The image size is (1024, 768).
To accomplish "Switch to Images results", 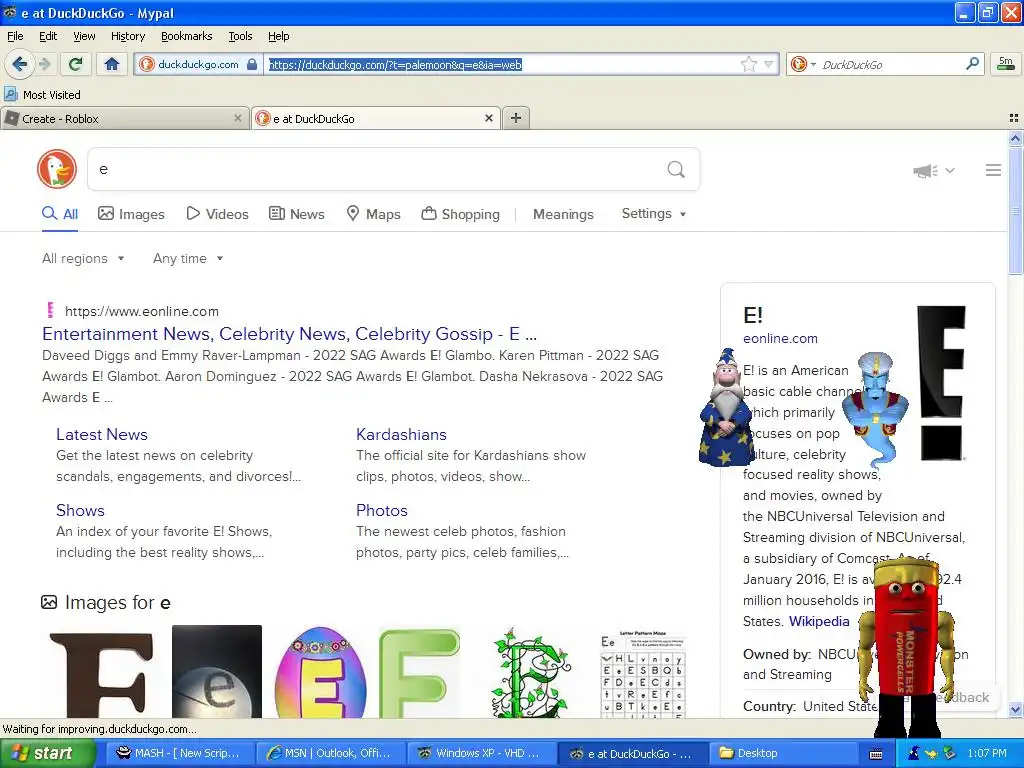I will pyautogui.click(x=131, y=214).
